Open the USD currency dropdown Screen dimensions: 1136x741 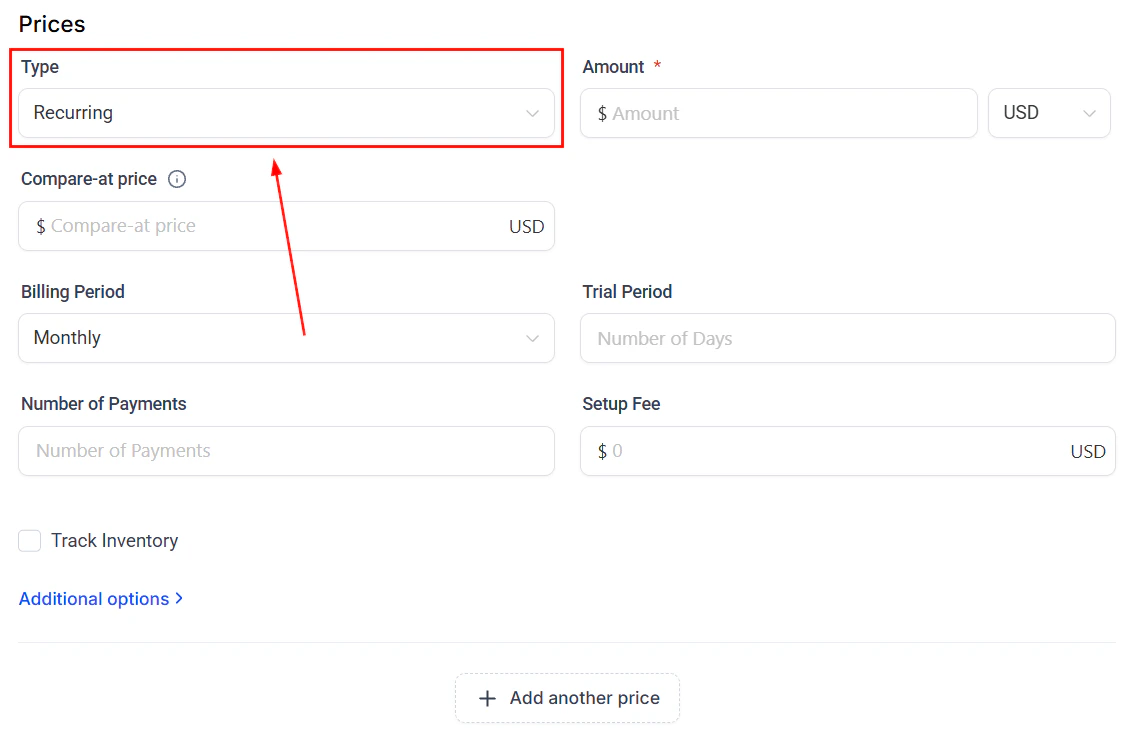click(1049, 113)
